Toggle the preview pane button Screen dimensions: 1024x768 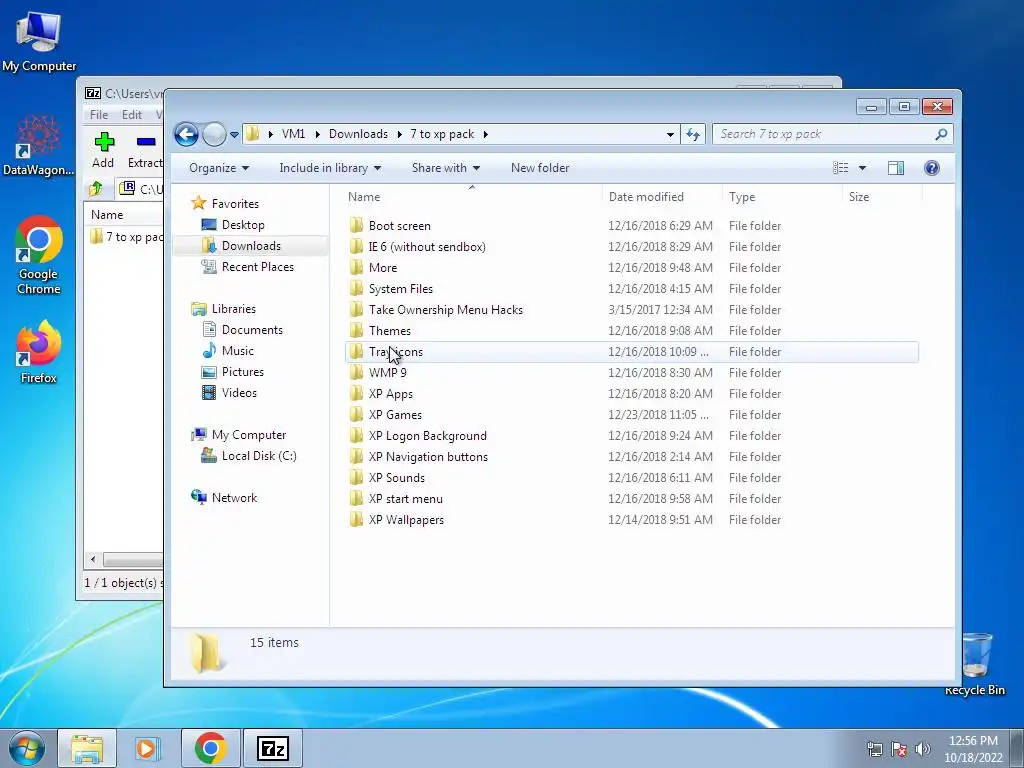tap(896, 168)
